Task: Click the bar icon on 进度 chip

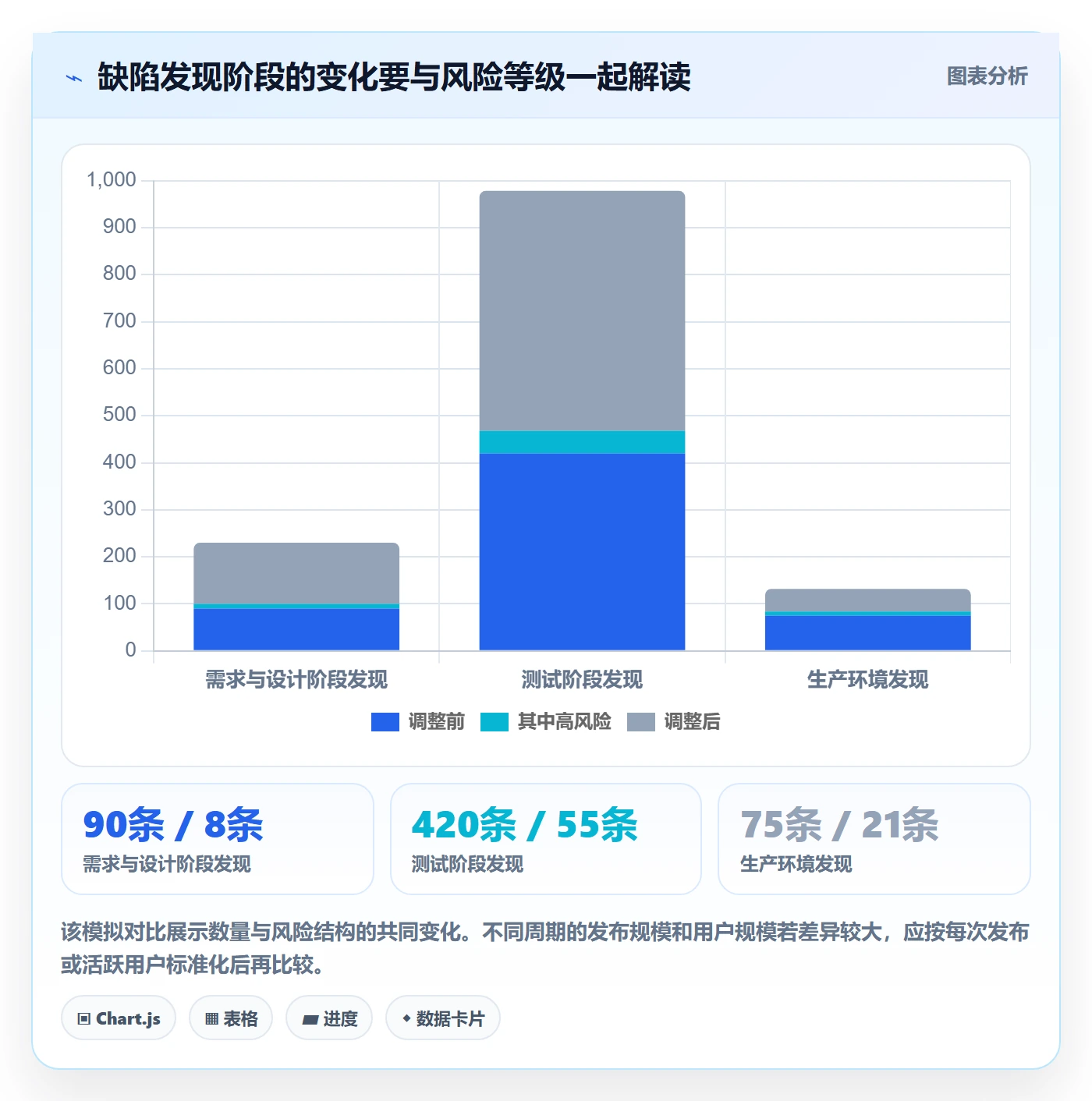Action: coord(310,1019)
